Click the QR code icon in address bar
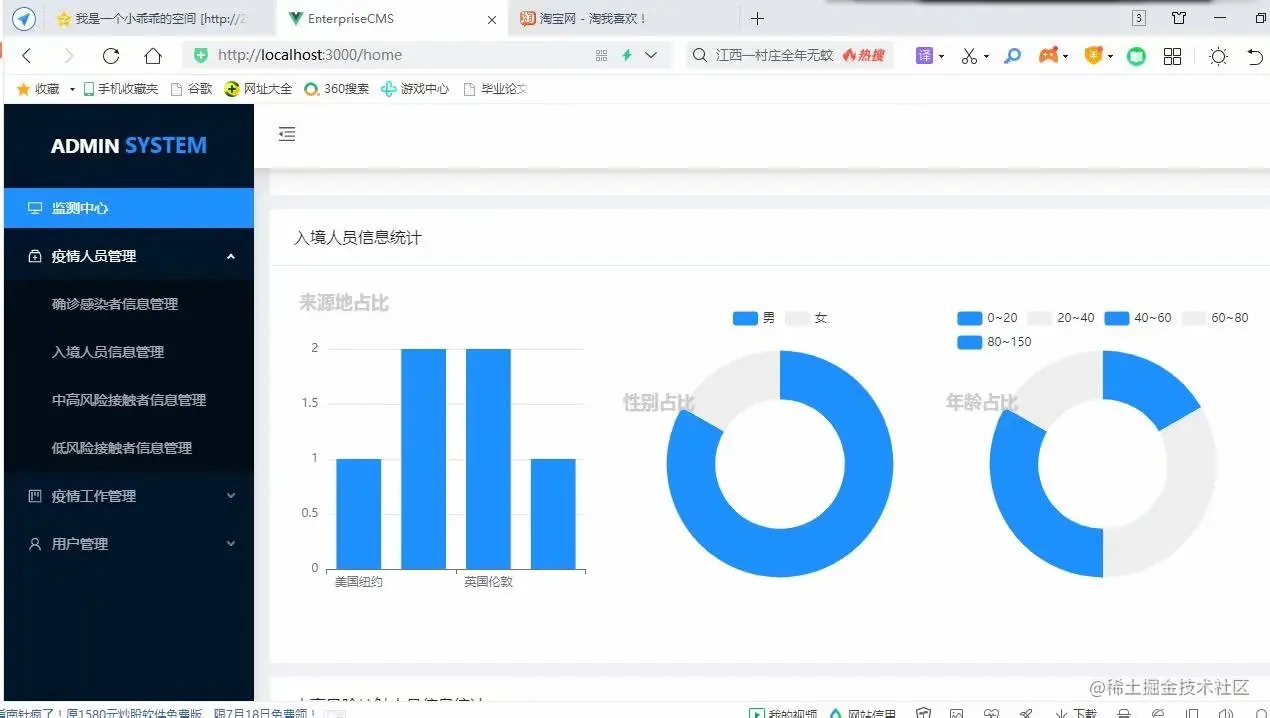The image size is (1270, 718). pos(601,56)
